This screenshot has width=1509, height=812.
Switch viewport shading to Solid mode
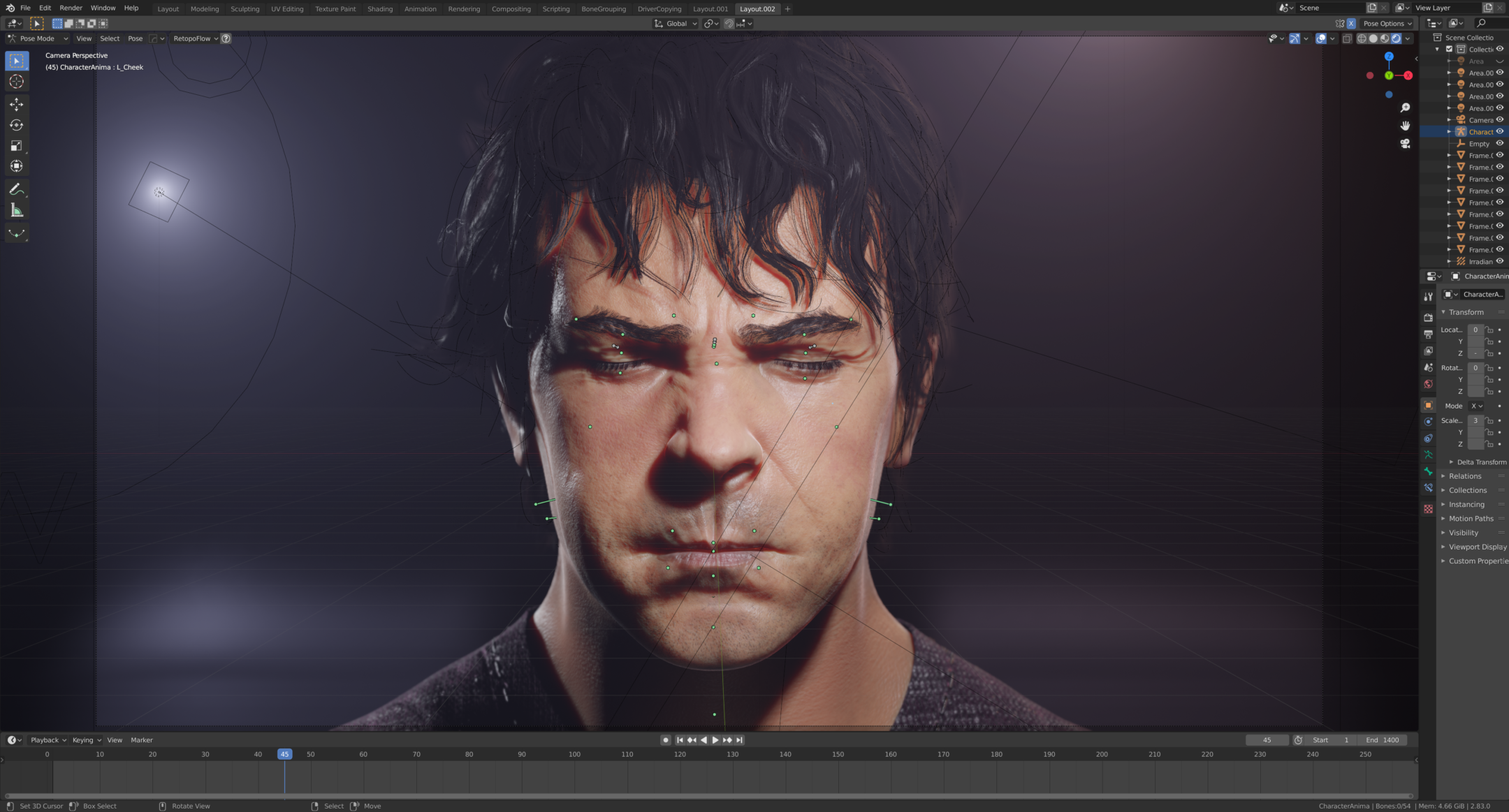pos(1373,38)
